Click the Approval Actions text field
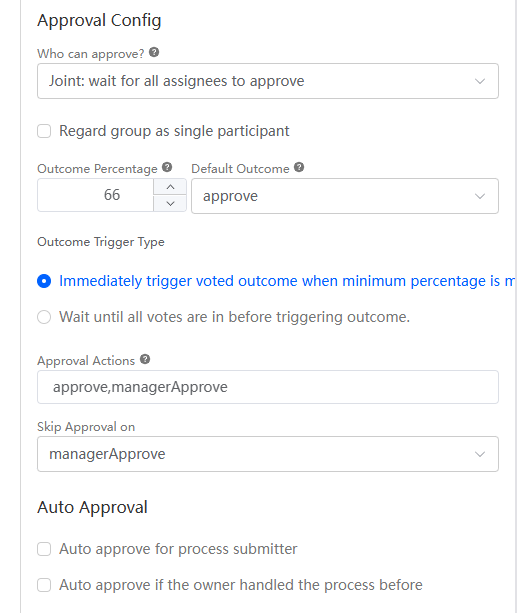 pos(268,387)
